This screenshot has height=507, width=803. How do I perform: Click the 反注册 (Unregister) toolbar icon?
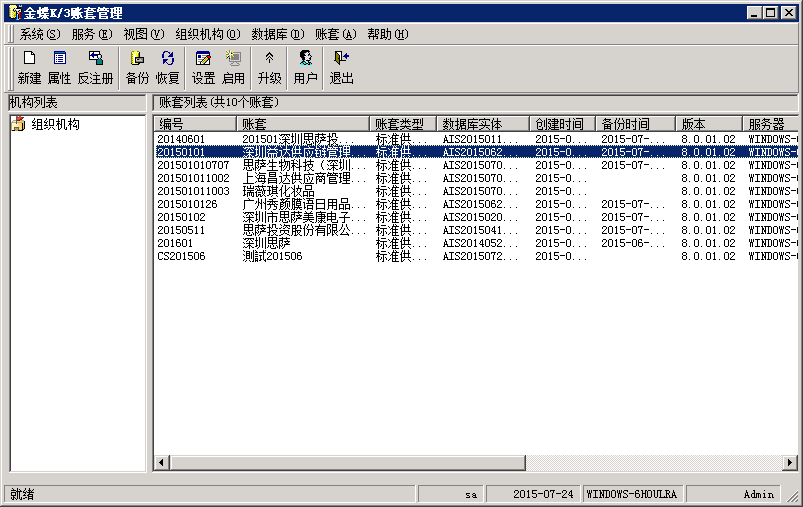(x=95, y=68)
